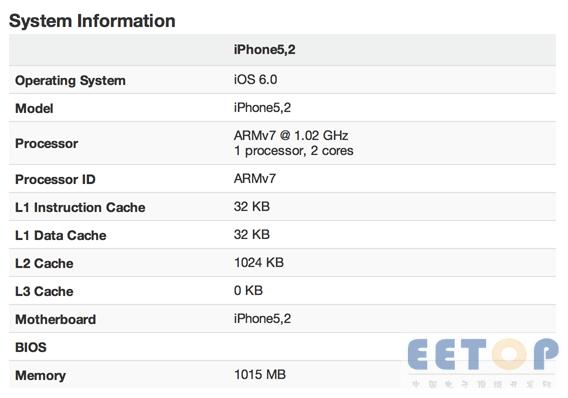This screenshot has height=398, width=568.
Task: Click the L1 Data Cache label
Action: [60, 235]
